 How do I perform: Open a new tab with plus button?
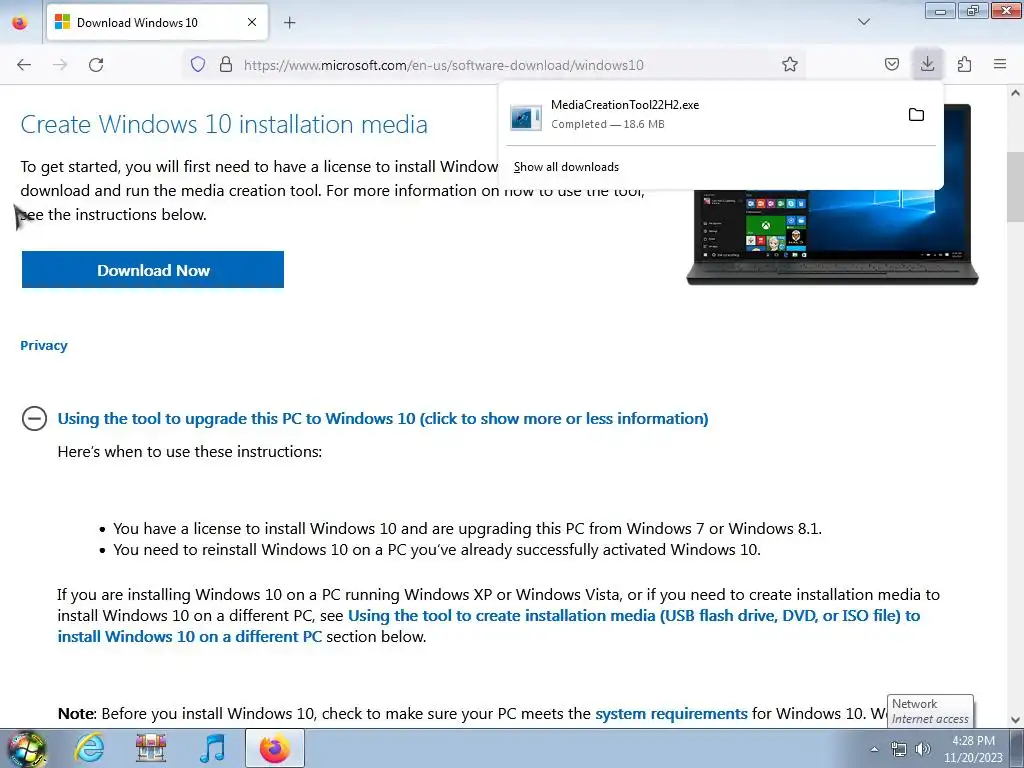click(290, 23)
